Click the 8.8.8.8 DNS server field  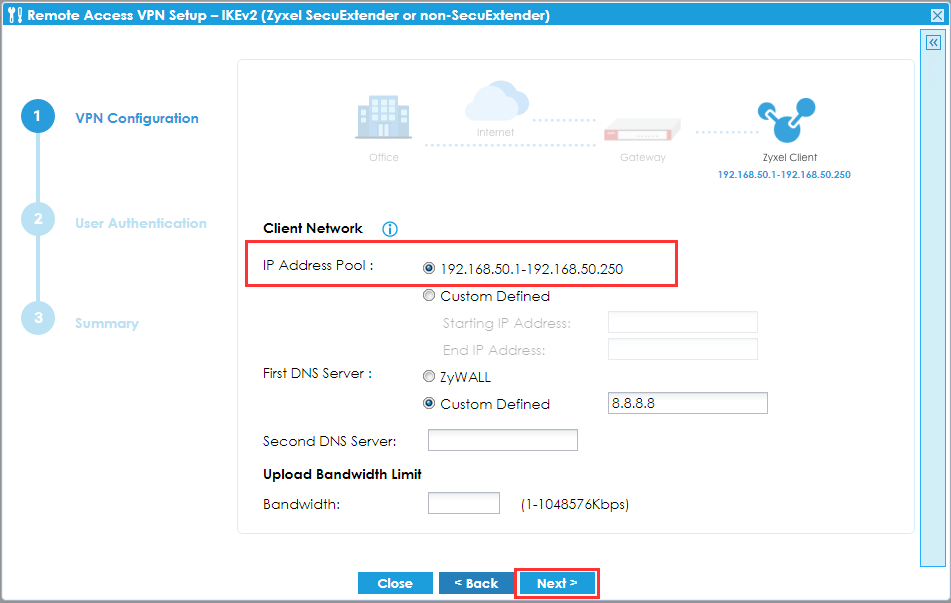(x=687, y=403)
